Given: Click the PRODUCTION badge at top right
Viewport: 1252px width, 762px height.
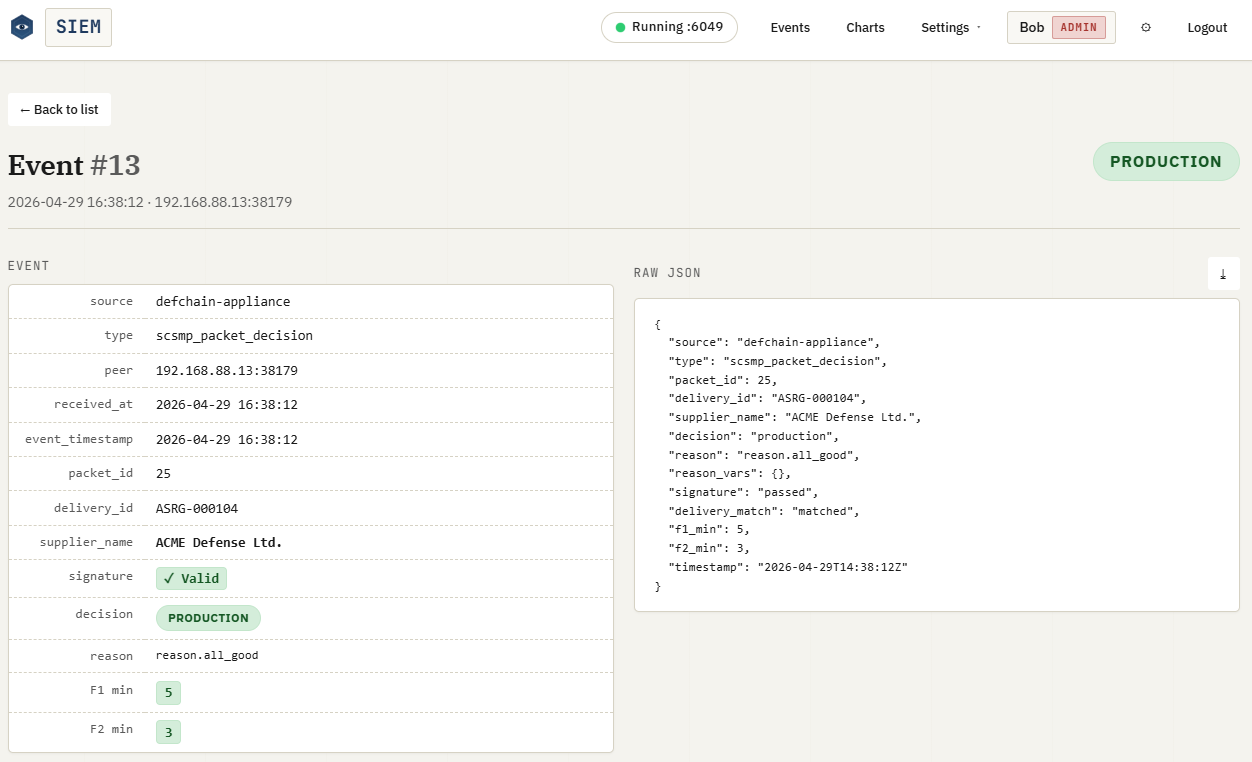Looking at the screenshot, I should tap(1166, 162).
